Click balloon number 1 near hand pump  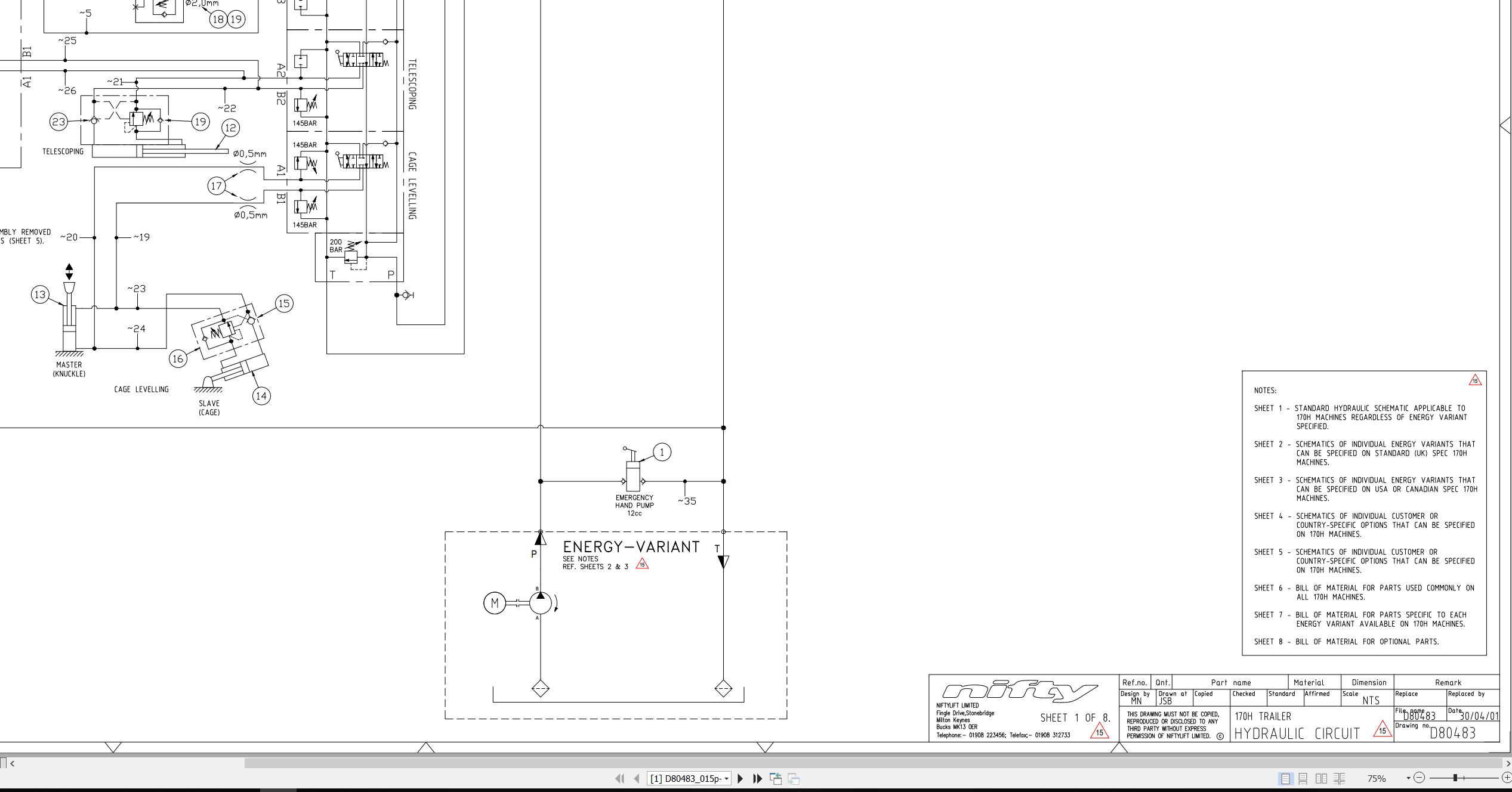(x=662, y=452)
